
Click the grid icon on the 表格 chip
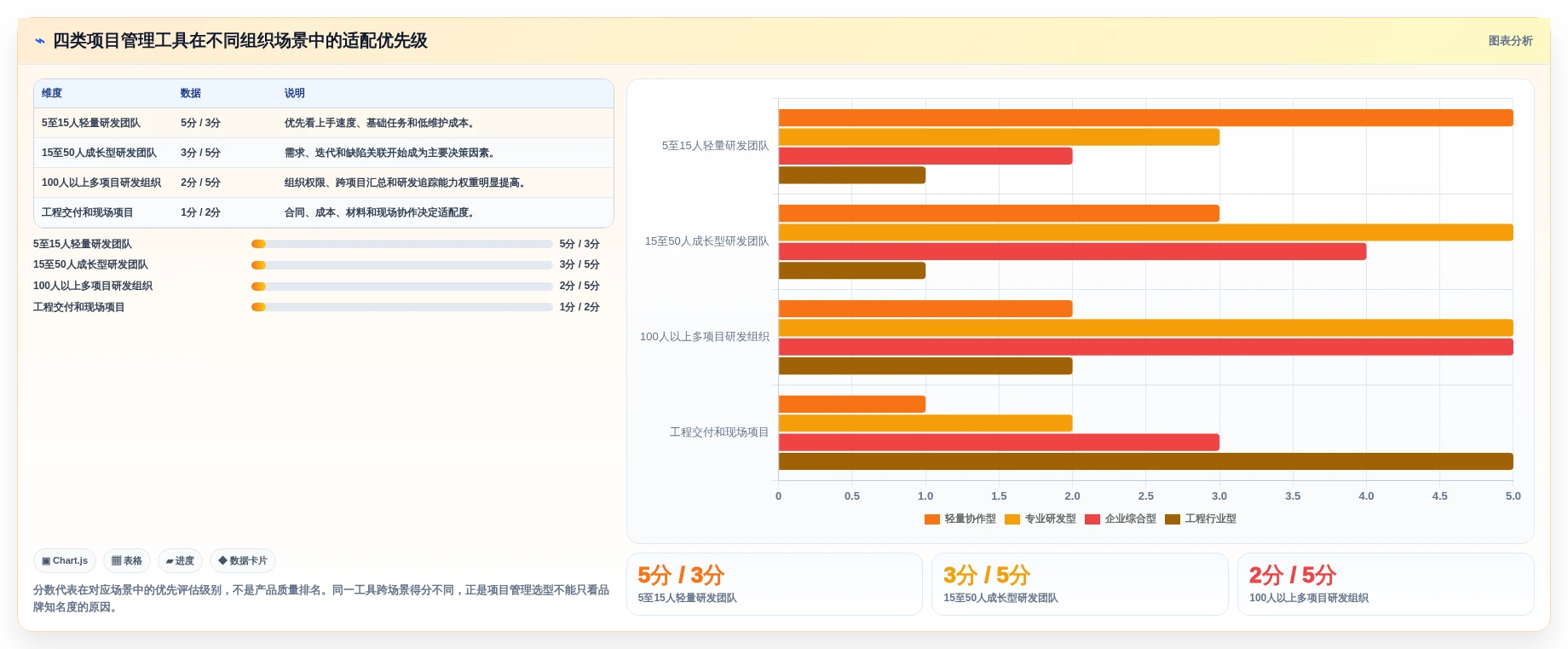pos(117,561)
